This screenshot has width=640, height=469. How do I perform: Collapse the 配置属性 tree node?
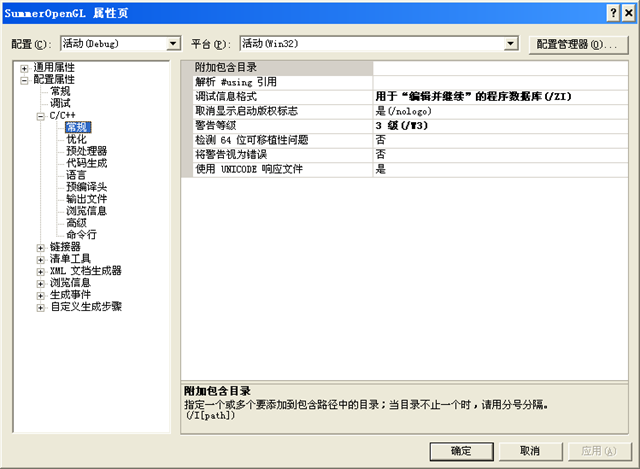(x=25, y=79)
